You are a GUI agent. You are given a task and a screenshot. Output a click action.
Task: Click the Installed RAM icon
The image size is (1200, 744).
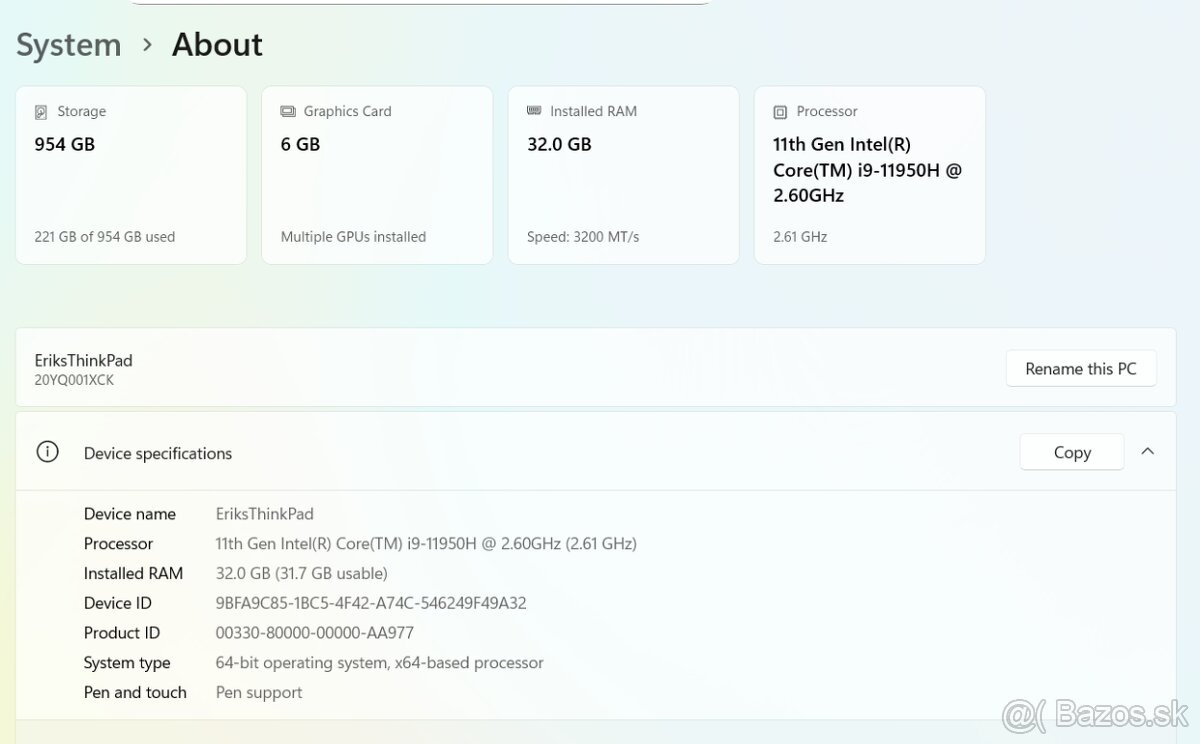pos(534,111)
